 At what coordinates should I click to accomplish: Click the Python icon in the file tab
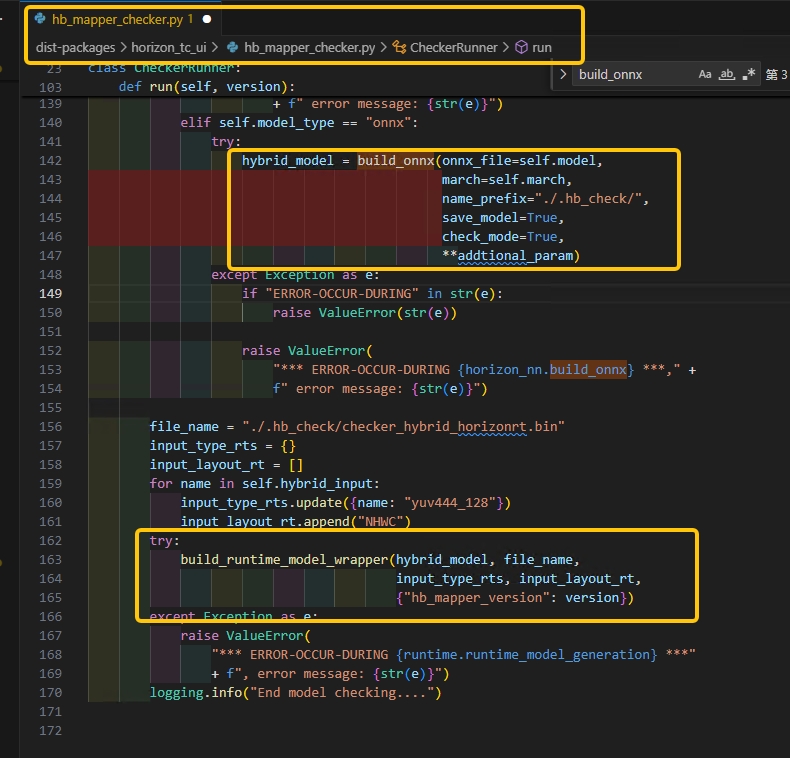[40, 19]
